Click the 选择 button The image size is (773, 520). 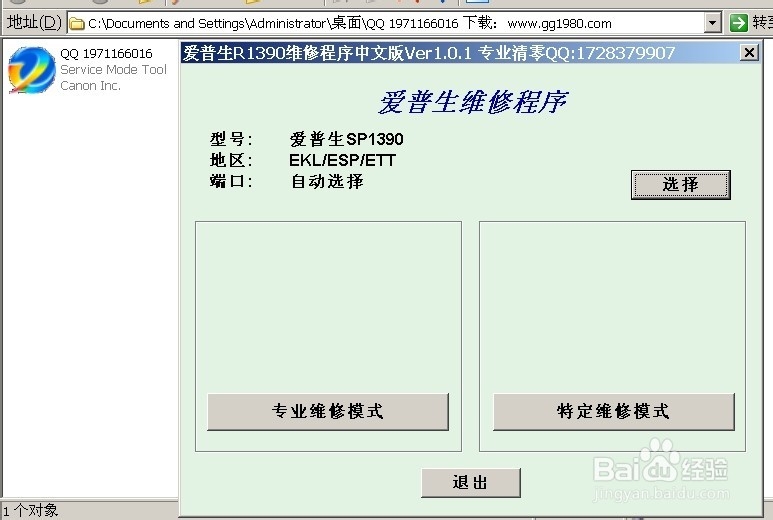pyautogui.click(x=680, y=185)
